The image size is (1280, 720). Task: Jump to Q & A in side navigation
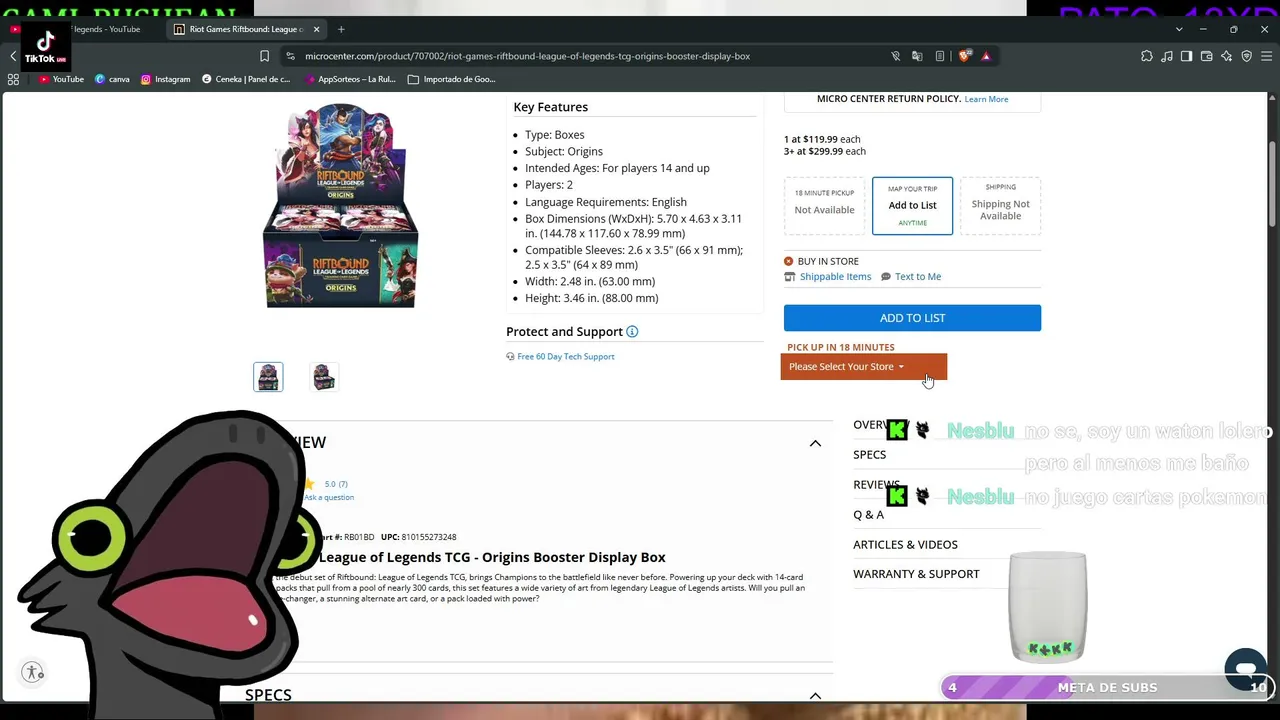[x=868, y=515]
